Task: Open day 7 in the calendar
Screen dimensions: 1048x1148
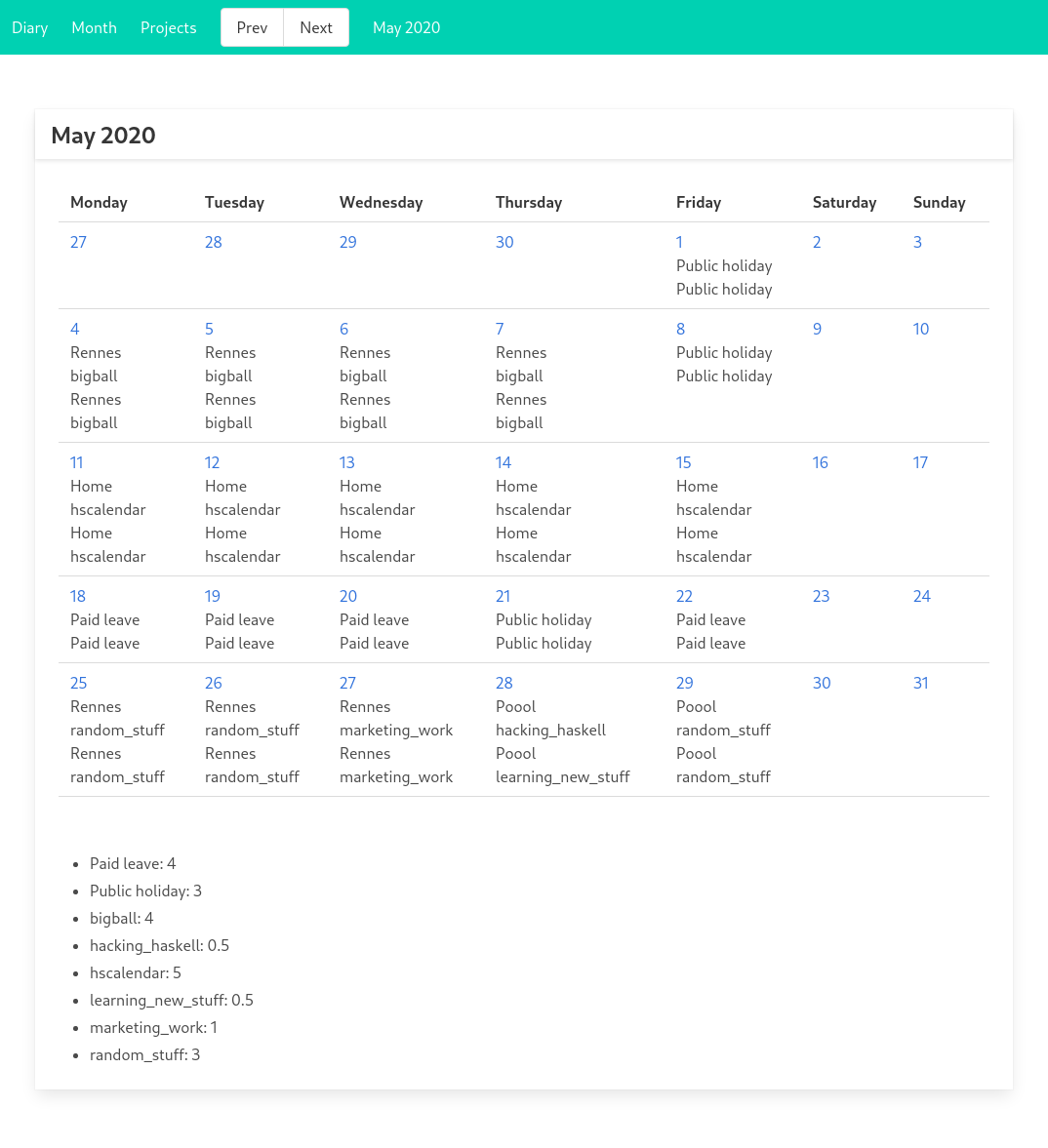Action: coord(501,330)
